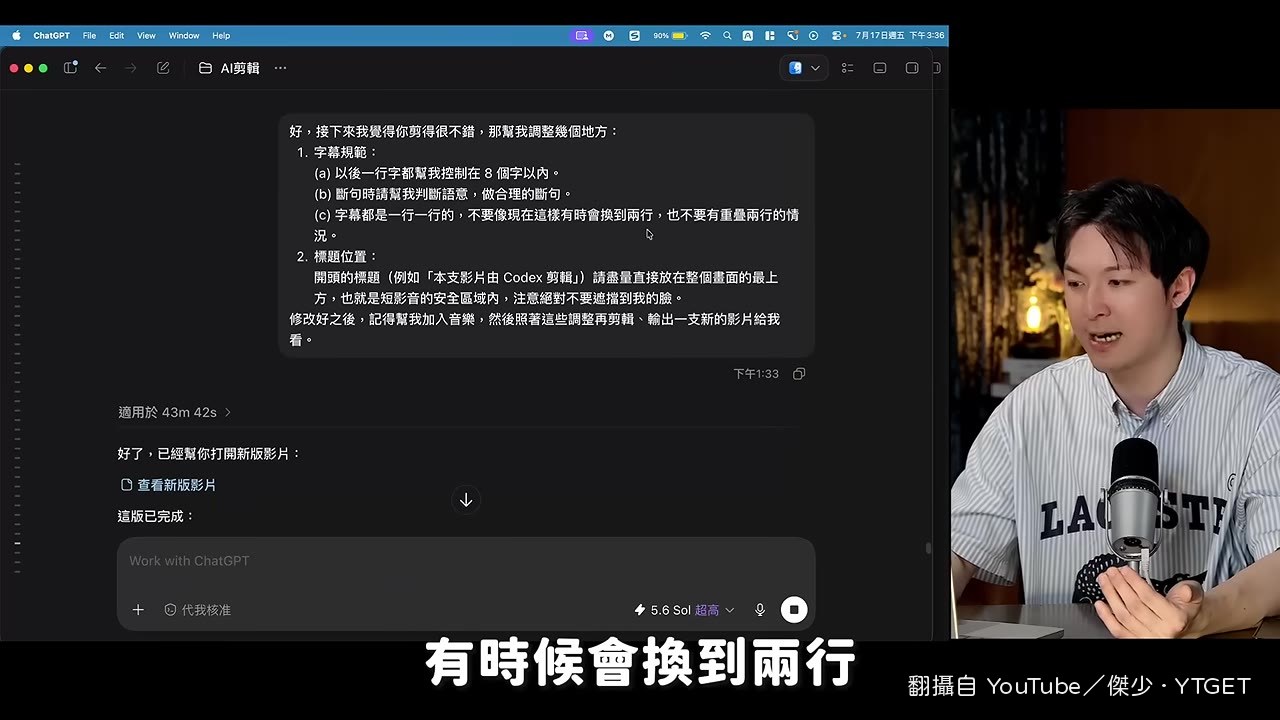Go forward with the right arrow
This screenshot has height=720, width=1280.
131,68
